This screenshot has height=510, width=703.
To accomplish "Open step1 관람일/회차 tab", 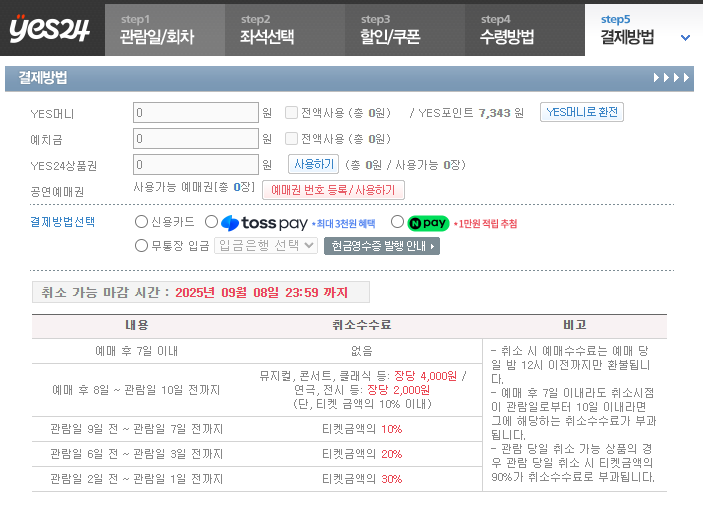I will coord(165,30).
